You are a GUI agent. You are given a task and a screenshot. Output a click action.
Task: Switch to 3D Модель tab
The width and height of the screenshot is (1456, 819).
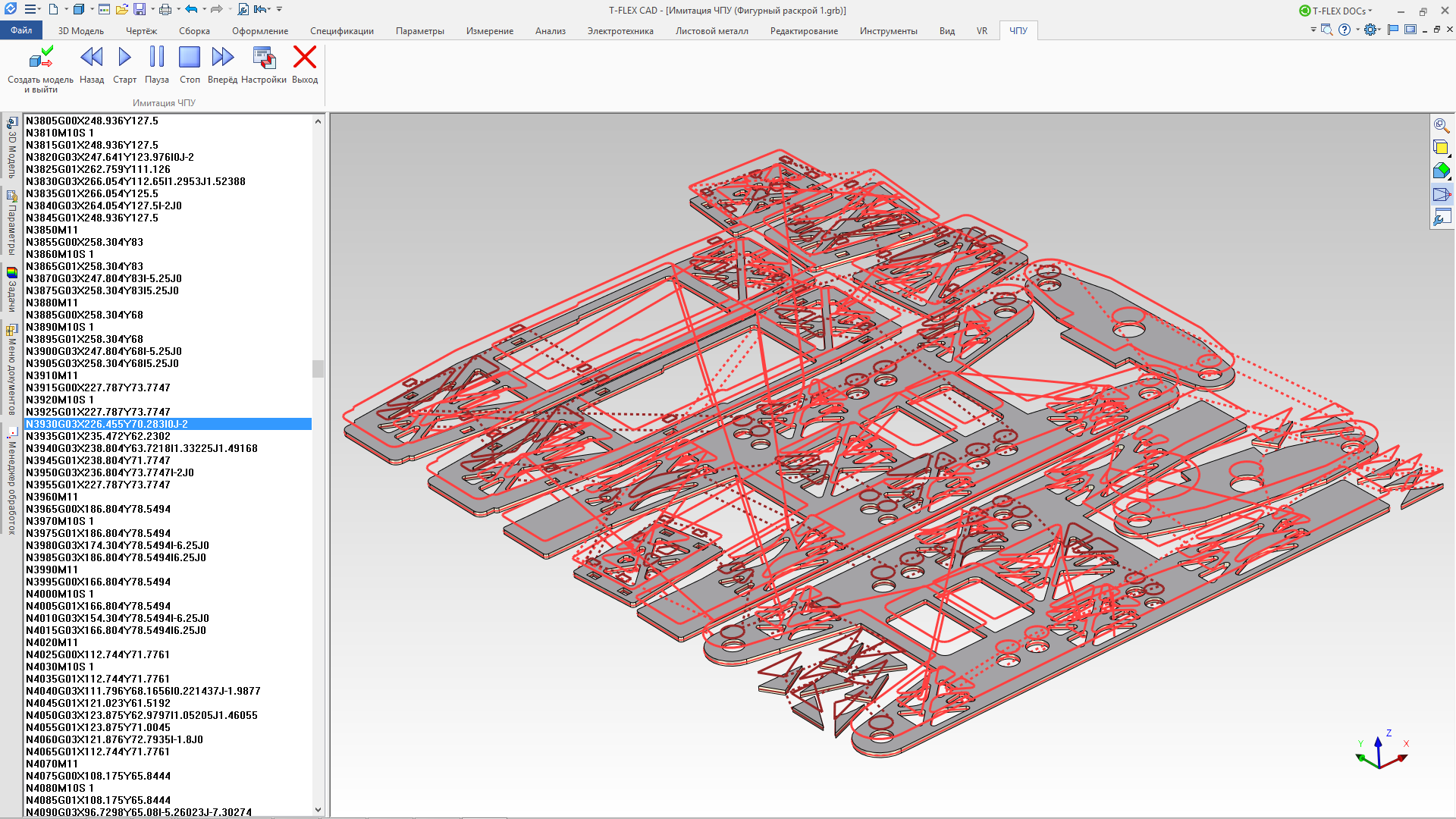point(81,31)
